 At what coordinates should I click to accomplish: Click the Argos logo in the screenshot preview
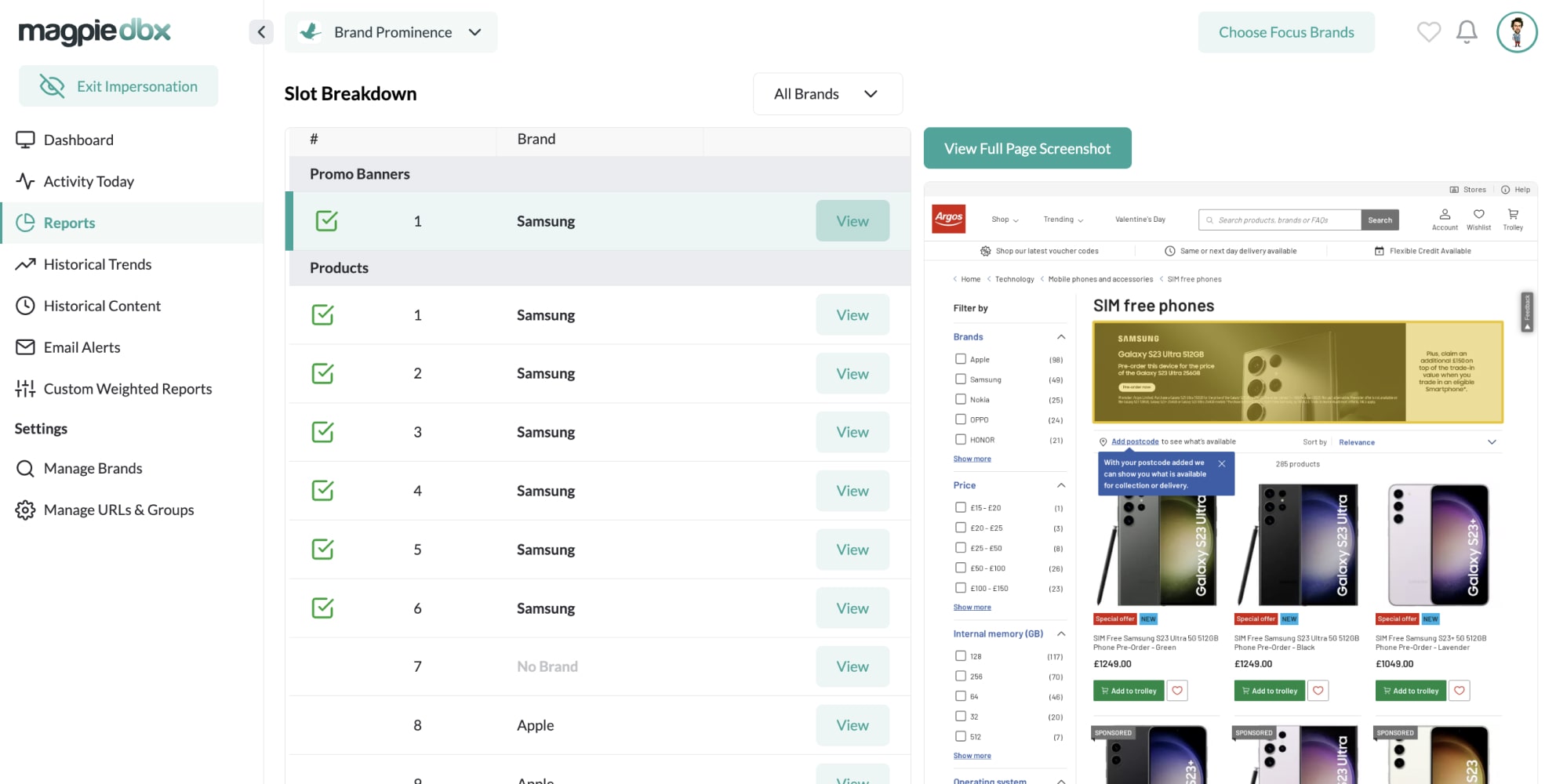click(x=948, y=219)
